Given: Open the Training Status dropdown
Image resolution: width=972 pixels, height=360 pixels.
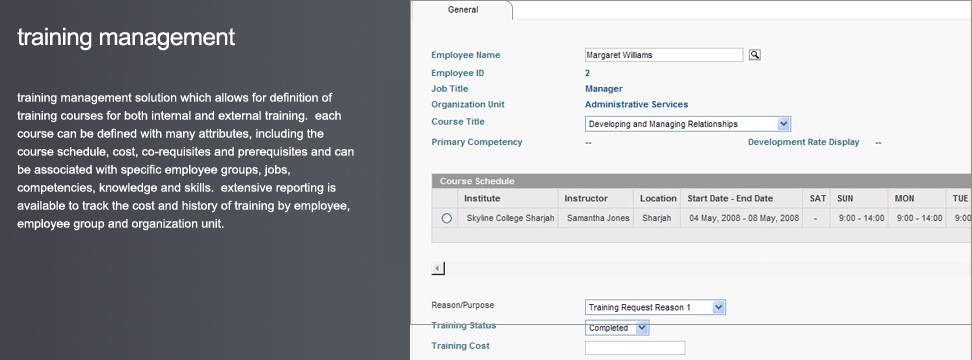Looking at the screenshot, I should (x=617, y=328).
